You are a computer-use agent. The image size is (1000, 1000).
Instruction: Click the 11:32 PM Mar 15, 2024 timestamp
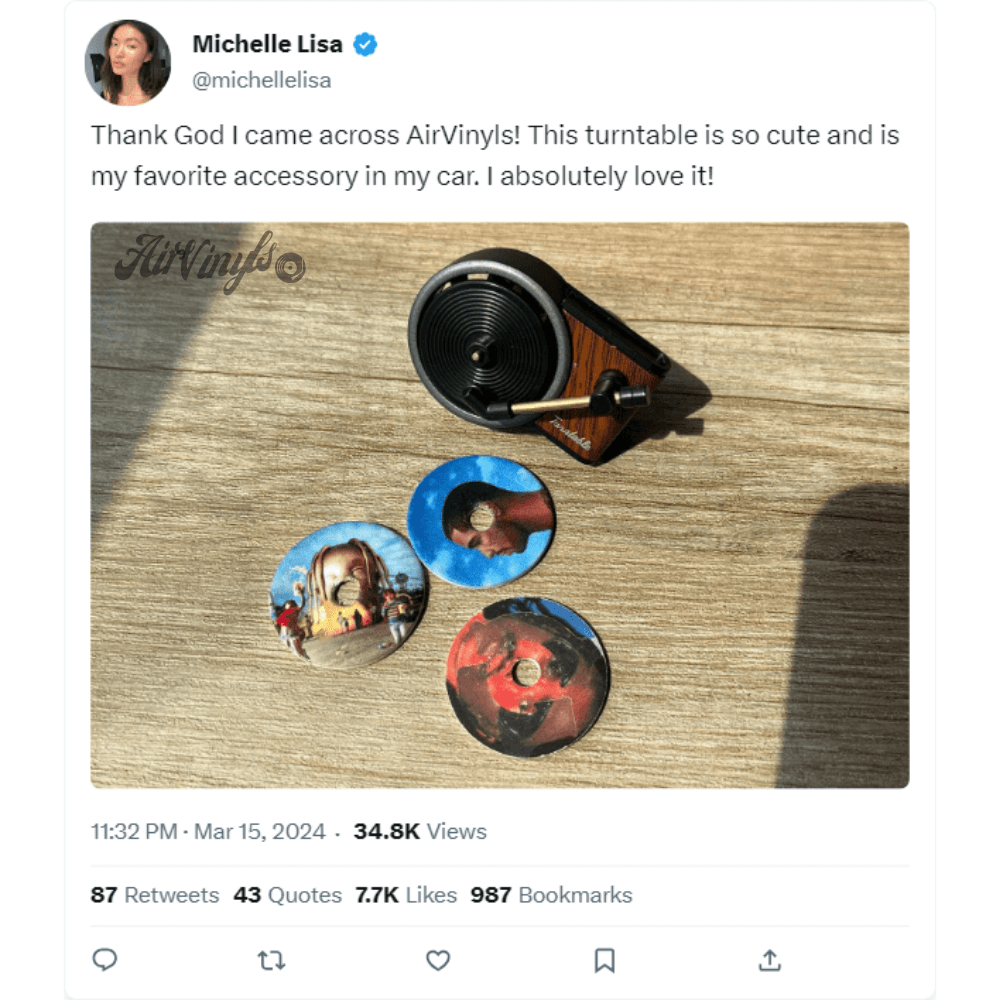[x=208, y=832]
